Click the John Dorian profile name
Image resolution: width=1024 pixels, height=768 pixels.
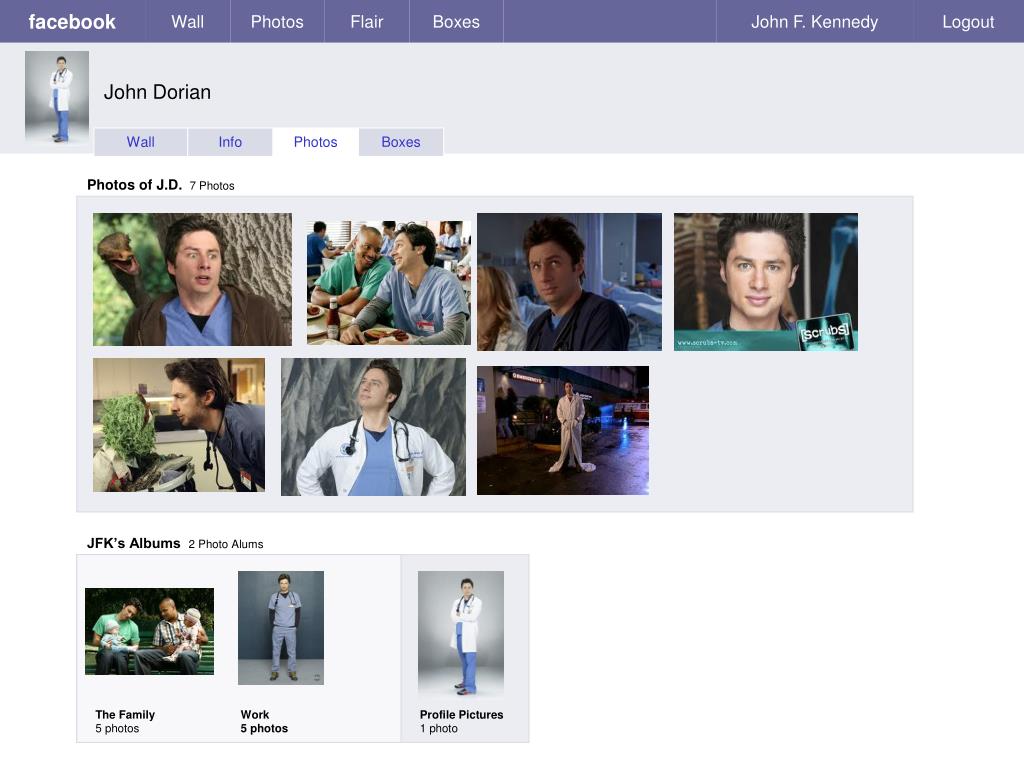pos(157,92)
